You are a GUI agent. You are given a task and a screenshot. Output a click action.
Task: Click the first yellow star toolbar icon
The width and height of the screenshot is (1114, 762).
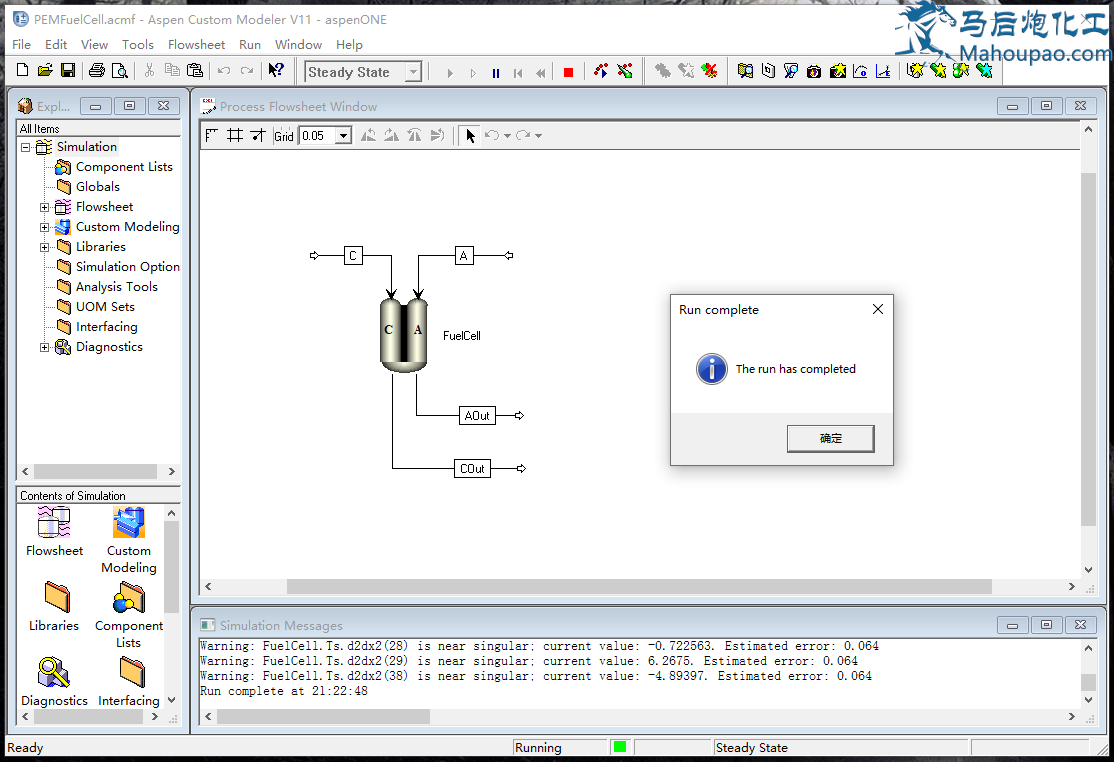[x=915, y=70]
